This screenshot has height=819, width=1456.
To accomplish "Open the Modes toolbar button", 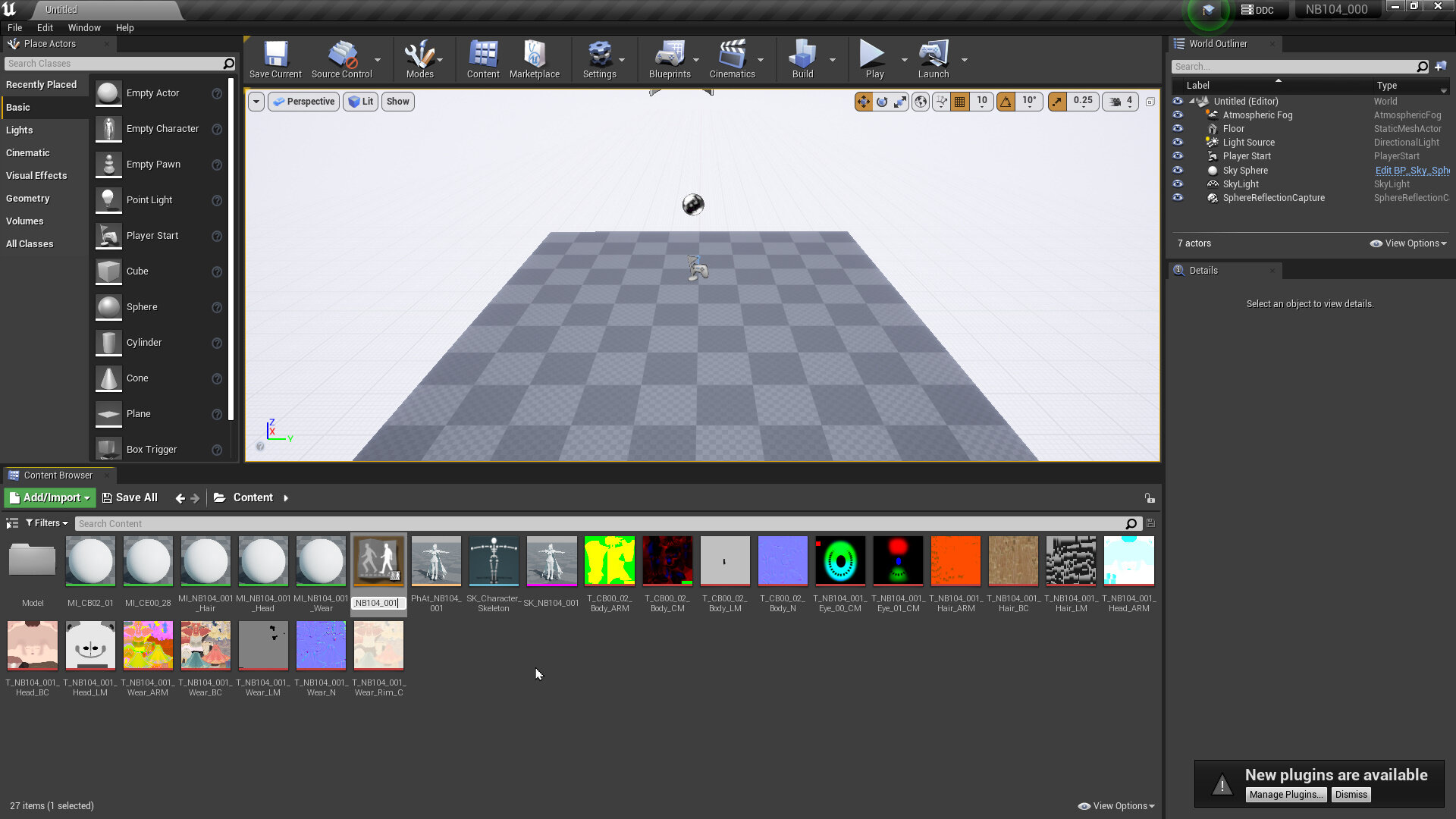I will [x=419, y=59].
